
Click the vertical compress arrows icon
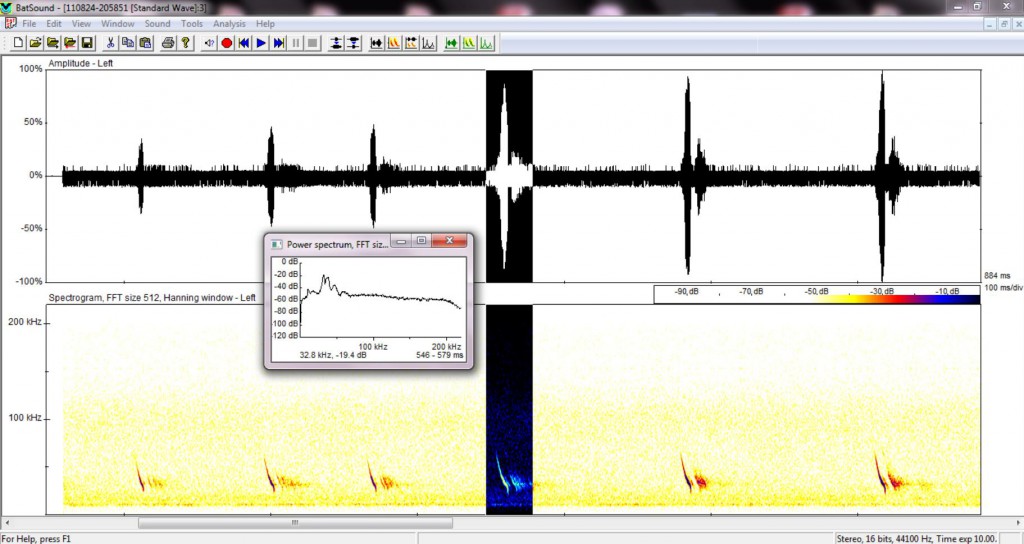tap(353, 43)
